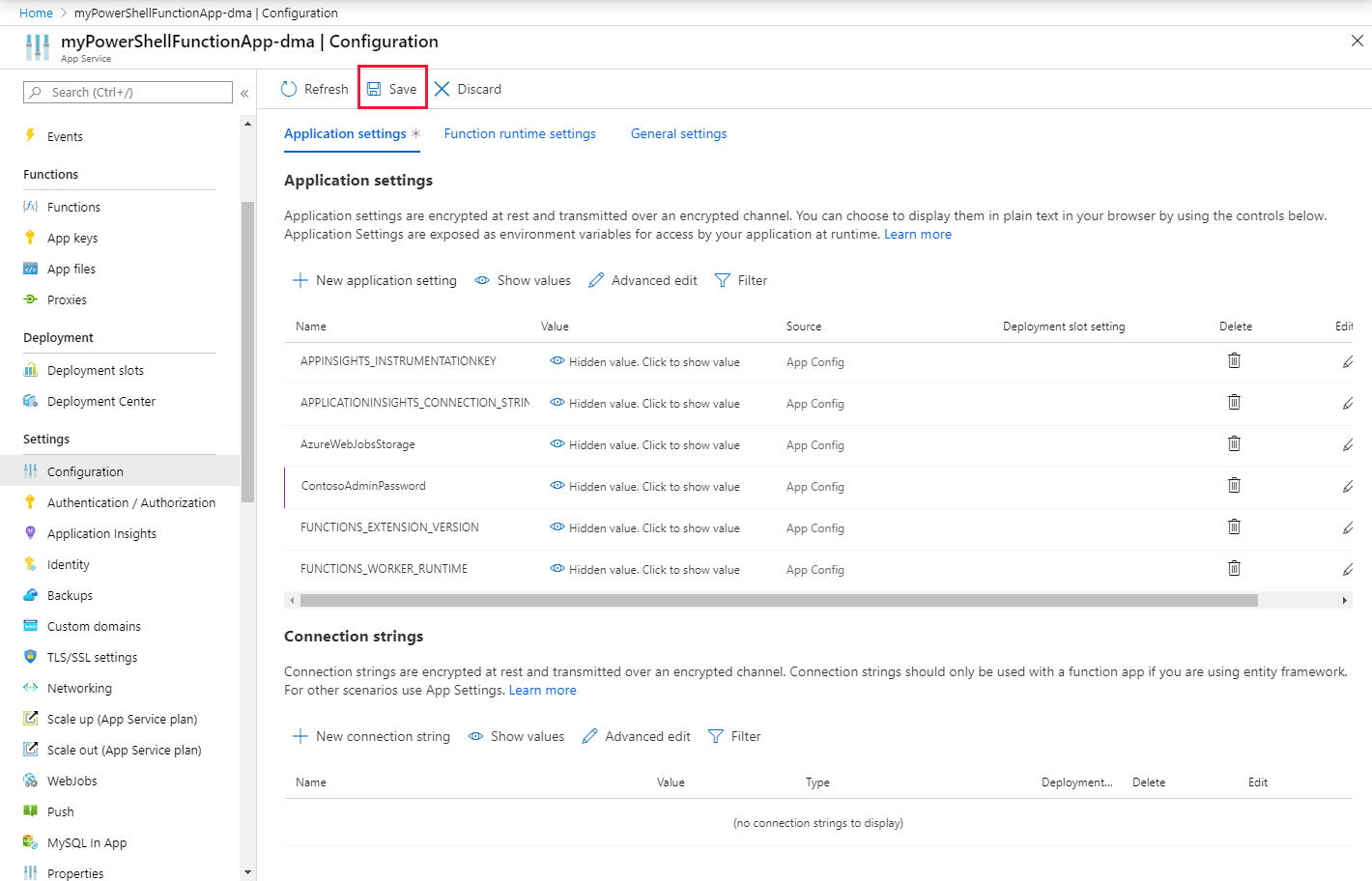1372x881 pixels.
Task: Delete the APPLICATIONINSIGHTS_CONNECTION_STRING setting
Action: 1234,402
